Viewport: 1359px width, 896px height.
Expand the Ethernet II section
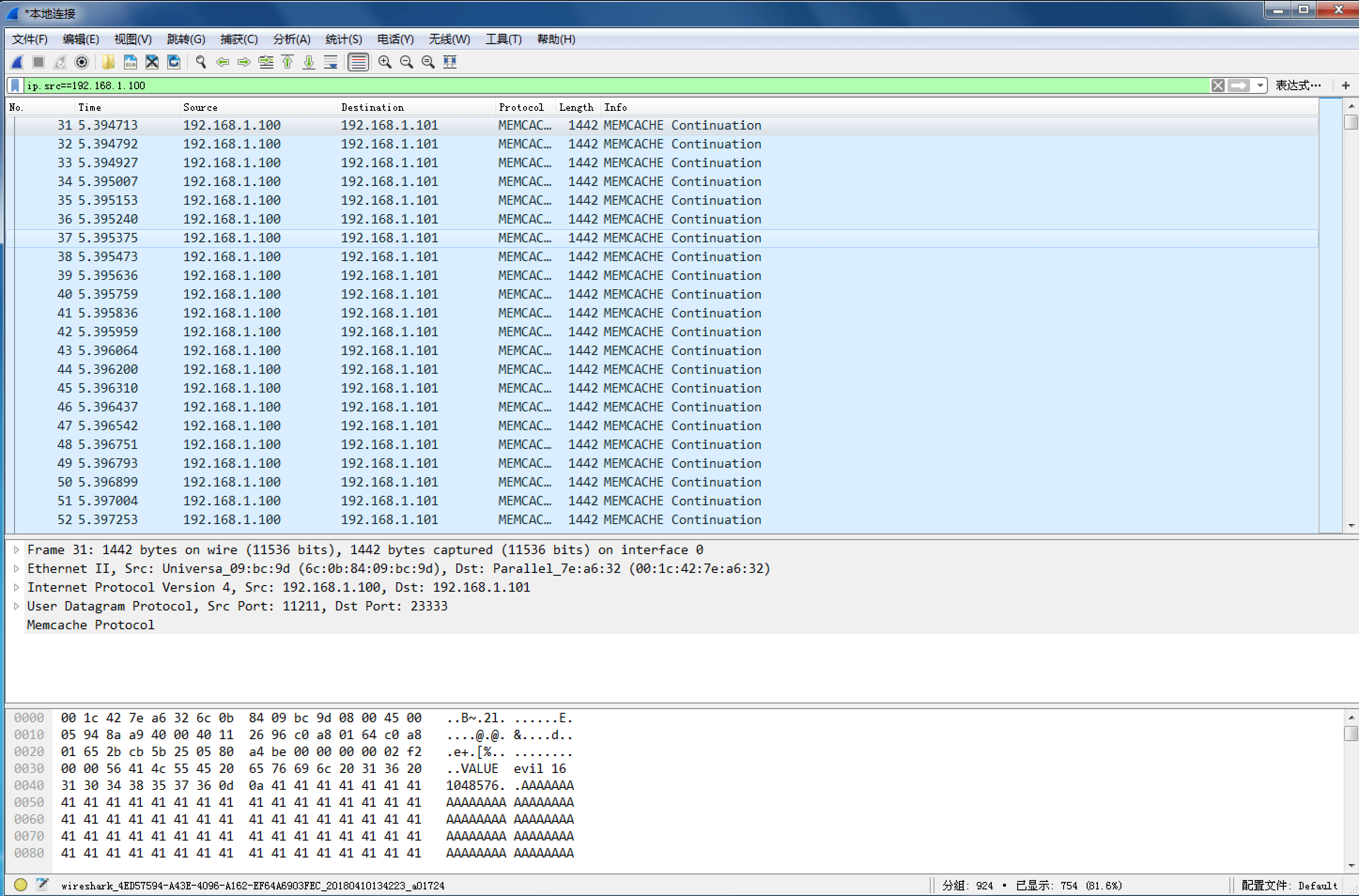click(16, 569)
